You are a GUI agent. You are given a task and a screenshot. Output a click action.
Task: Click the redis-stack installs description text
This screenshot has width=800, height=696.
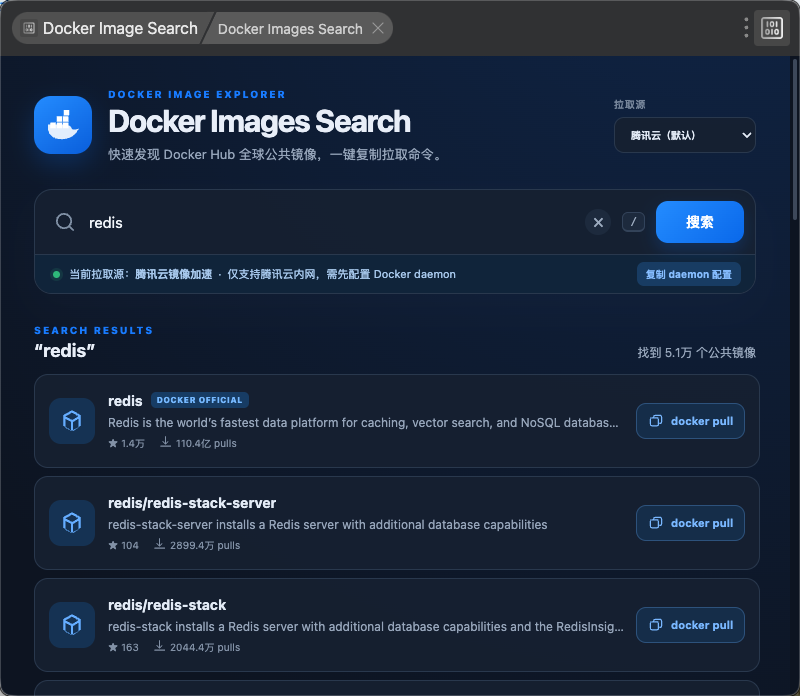click(x=366, y=627)
